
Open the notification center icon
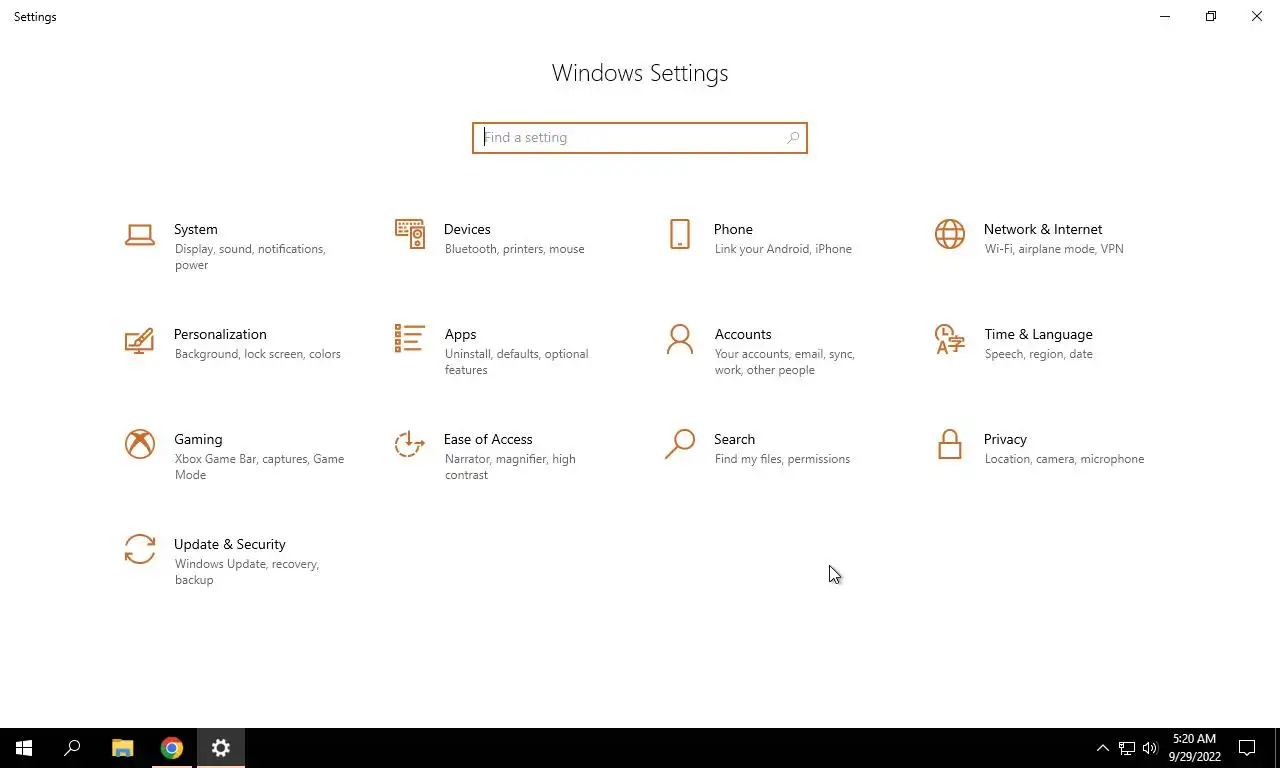click(x=1248, y=748)
